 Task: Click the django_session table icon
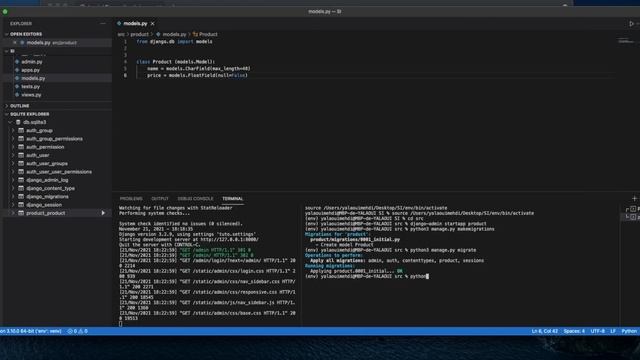21,205
